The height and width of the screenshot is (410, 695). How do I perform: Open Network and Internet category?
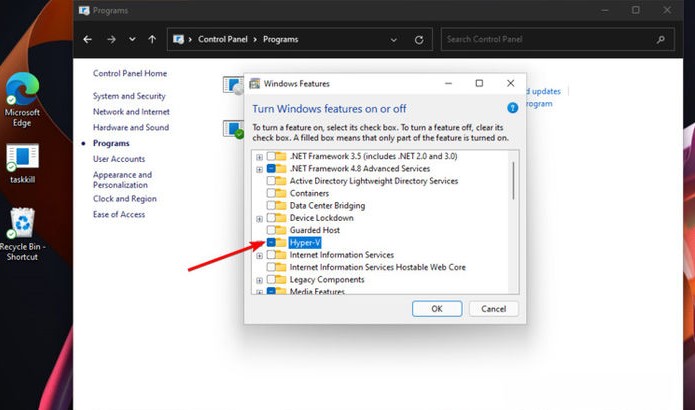(131, 112)
